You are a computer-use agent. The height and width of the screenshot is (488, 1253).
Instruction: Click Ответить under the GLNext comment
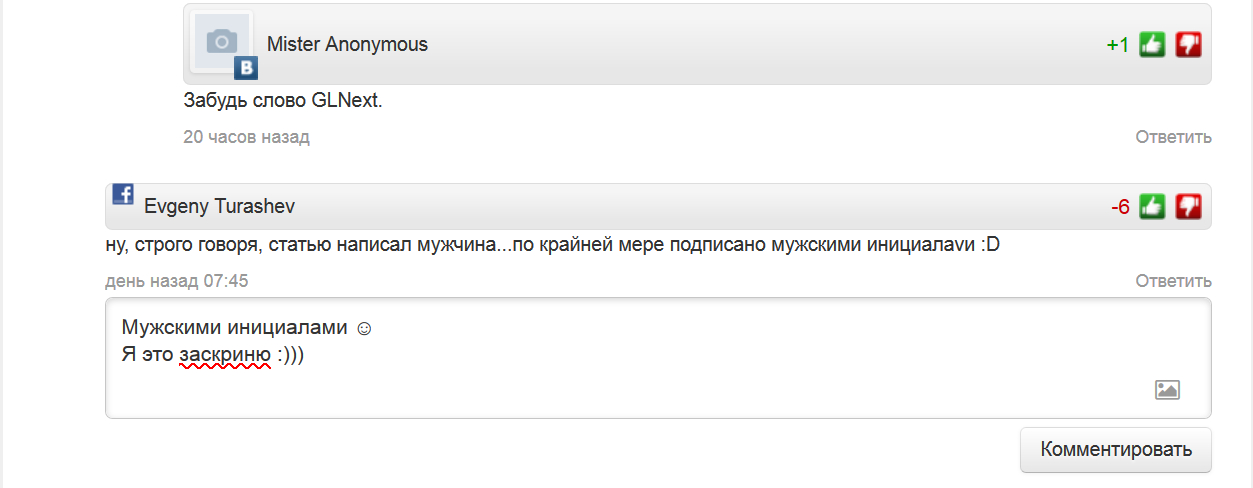click(1173, 137)
